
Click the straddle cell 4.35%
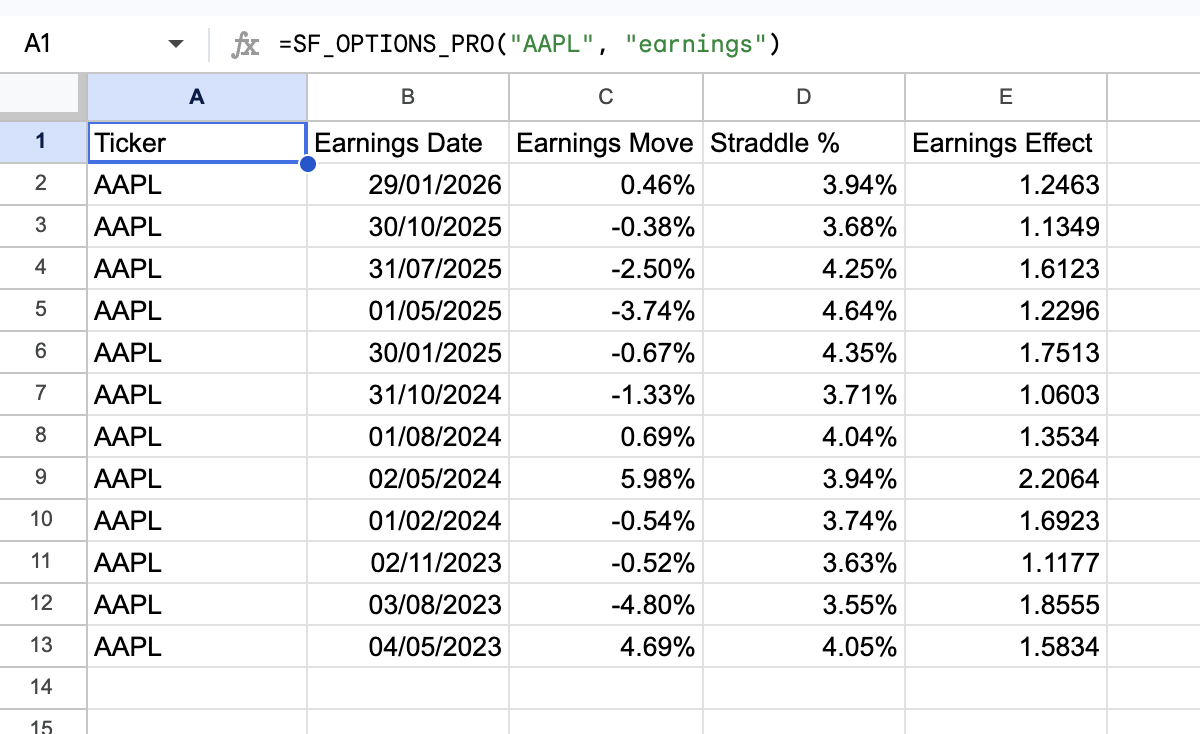(x=804, y=352)
